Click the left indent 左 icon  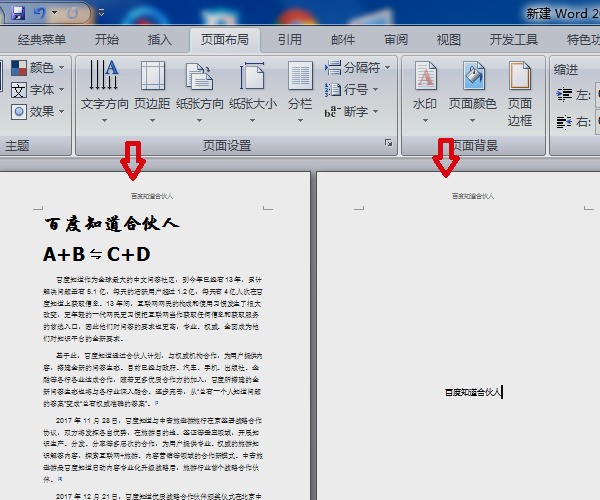tap(564, 94)
